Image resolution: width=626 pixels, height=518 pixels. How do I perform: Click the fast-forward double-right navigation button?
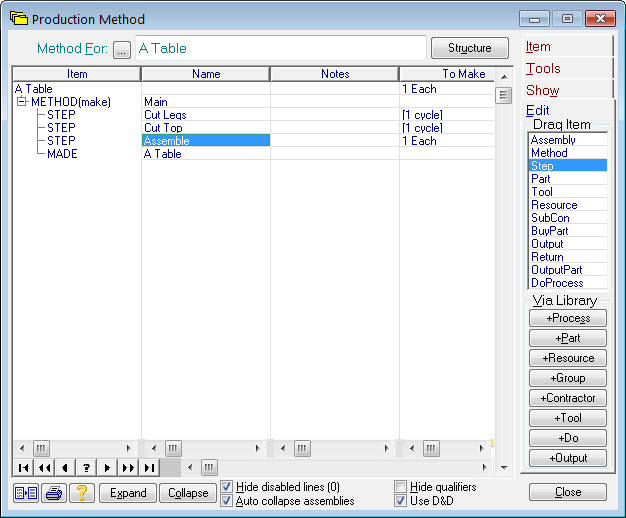coord(128,467)
